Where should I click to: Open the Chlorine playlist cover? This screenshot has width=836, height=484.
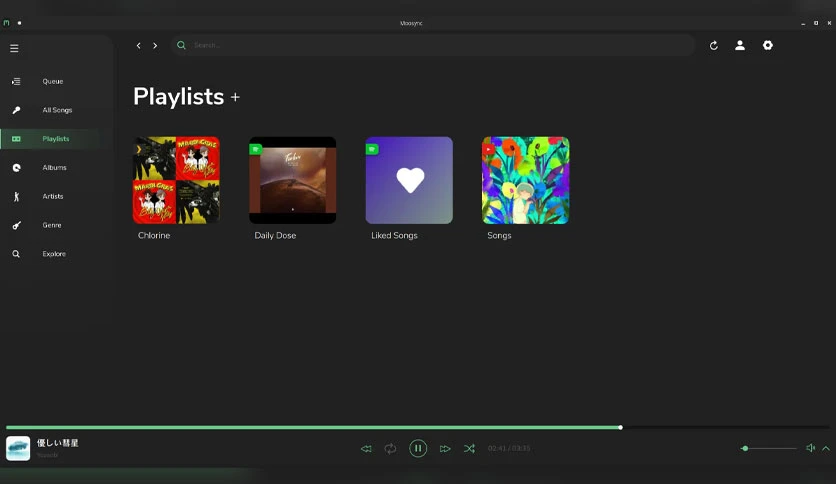[x=176, y=180]
